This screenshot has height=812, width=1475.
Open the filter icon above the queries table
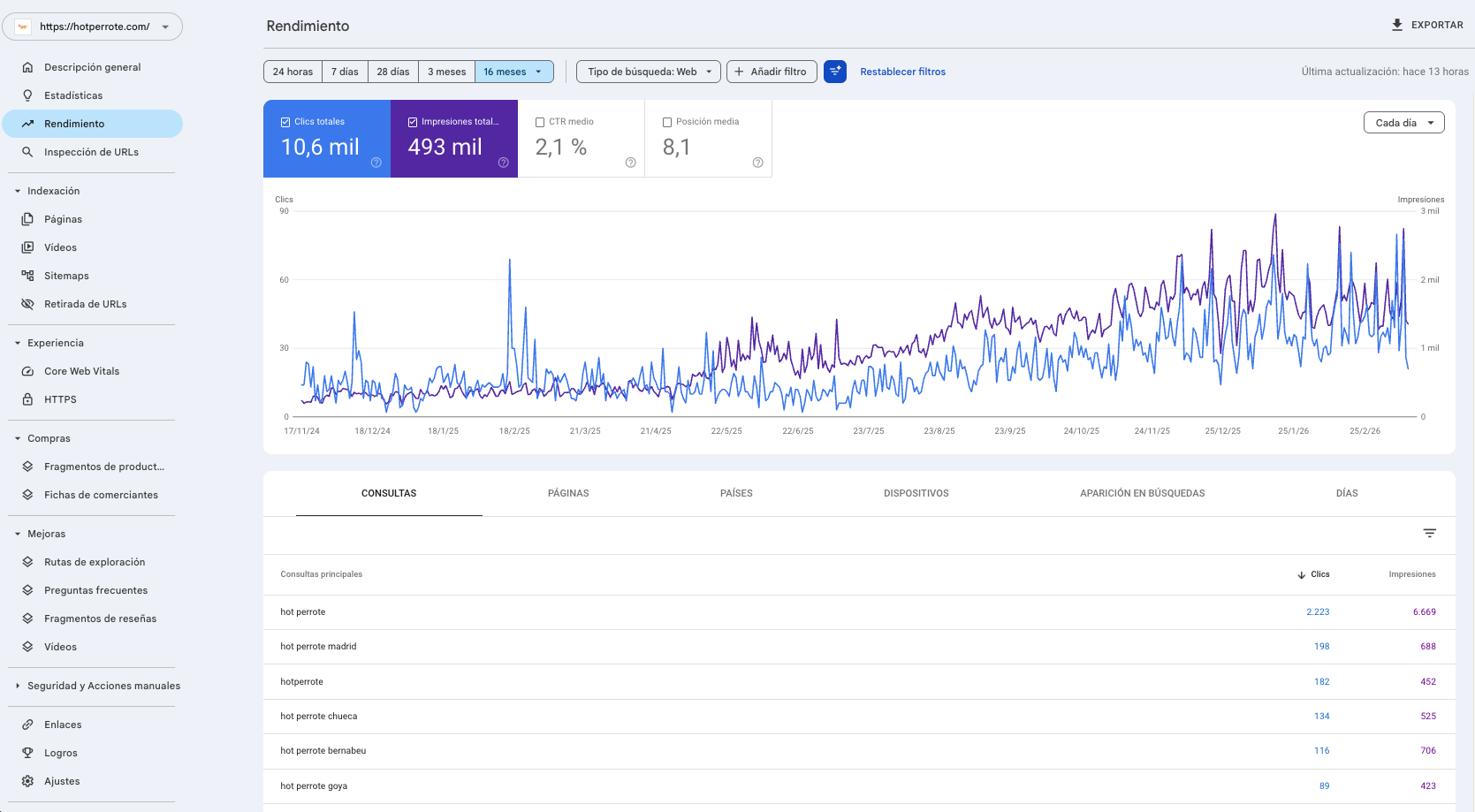(1430, 533)
